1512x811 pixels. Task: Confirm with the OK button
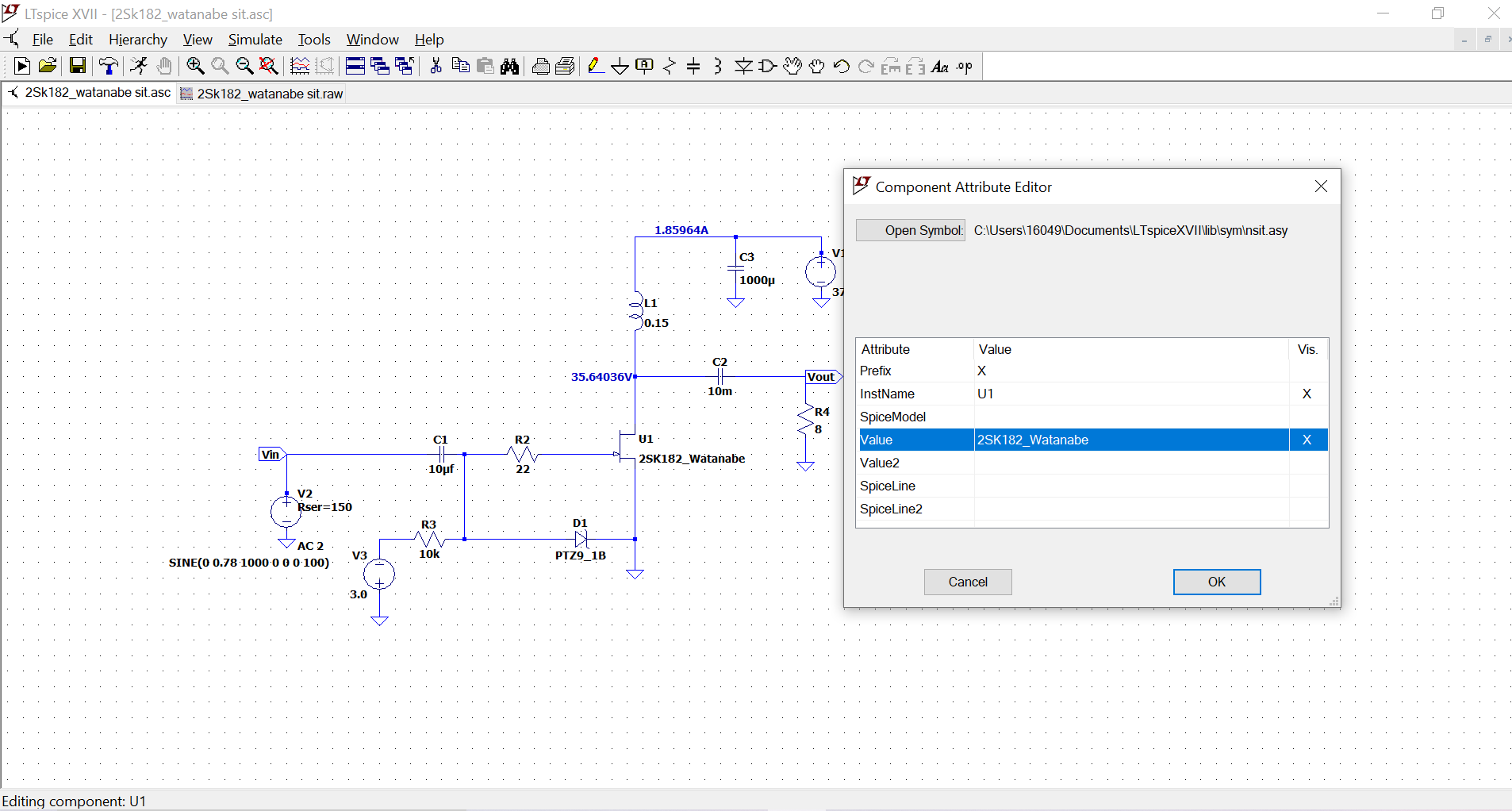click(1217, 582)
